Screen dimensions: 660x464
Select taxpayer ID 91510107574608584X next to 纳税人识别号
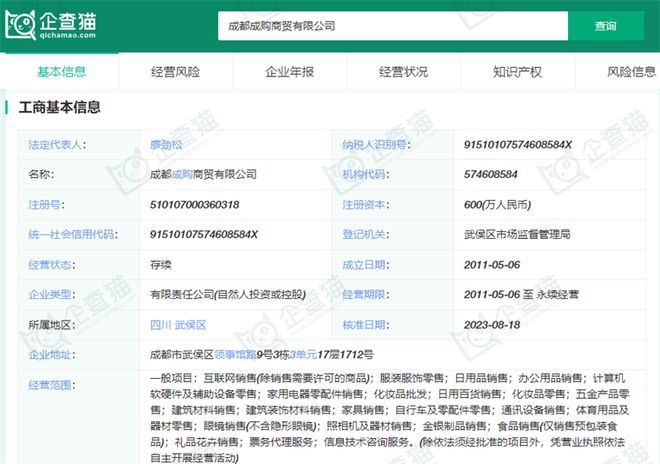tap(518, 145)
